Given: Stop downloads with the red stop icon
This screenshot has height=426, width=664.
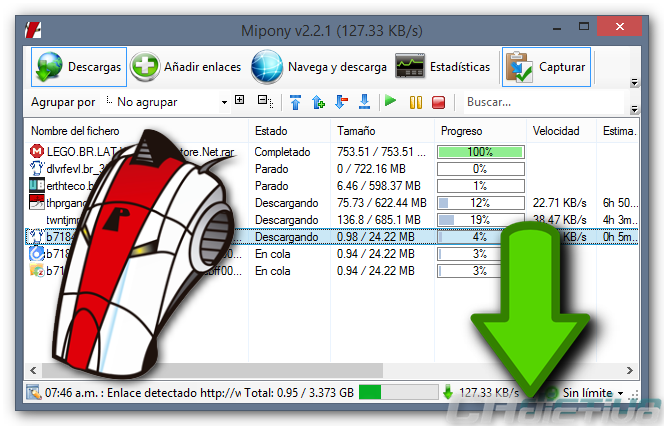Looking at the screenshot, I should point(438,102).
